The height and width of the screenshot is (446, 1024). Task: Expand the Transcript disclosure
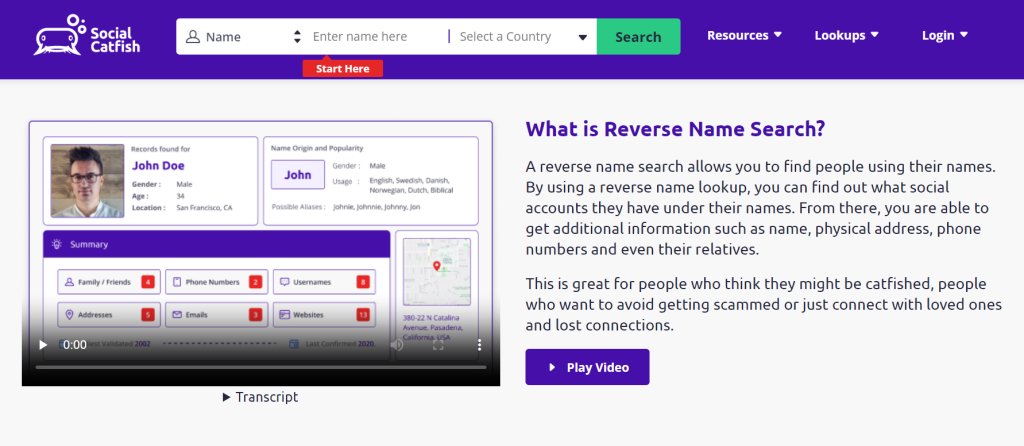pyautogui.click(x=260, y=397)
